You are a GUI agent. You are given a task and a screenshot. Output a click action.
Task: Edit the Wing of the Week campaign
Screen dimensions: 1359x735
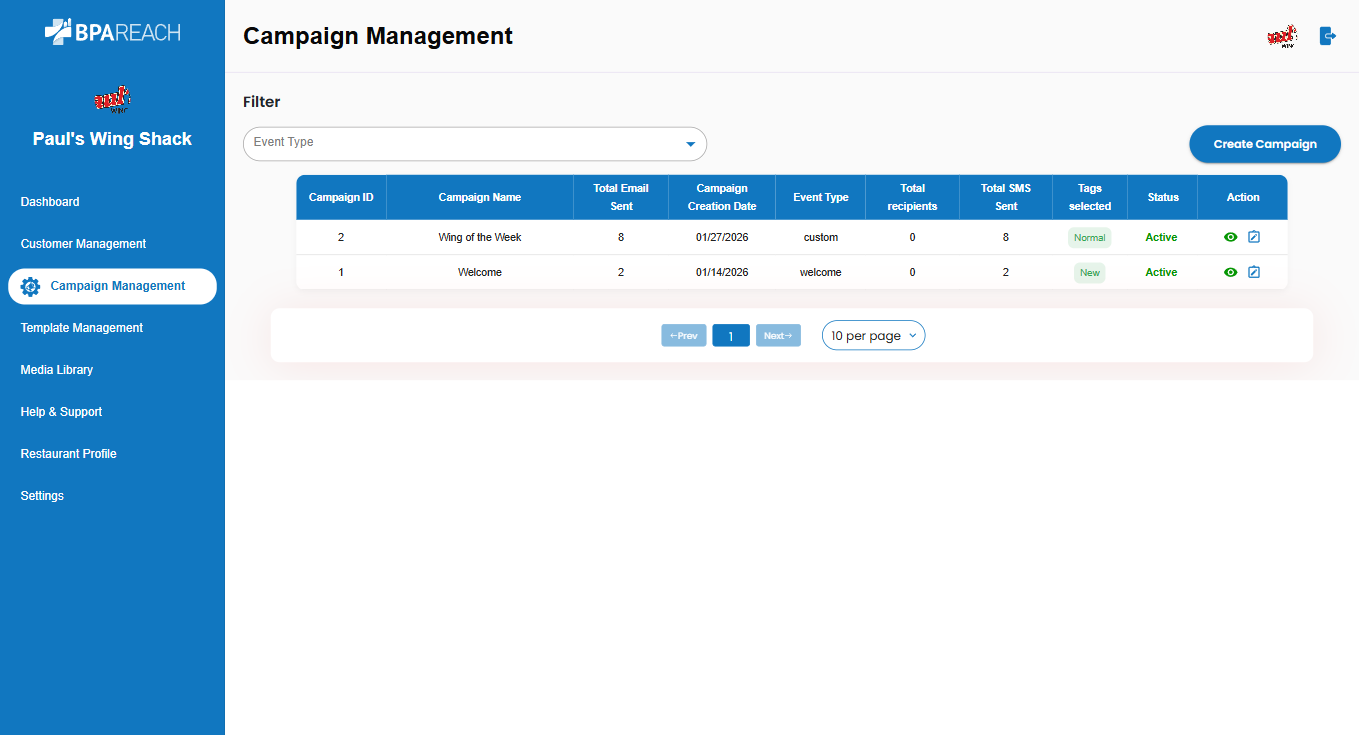[x=1254, y=238]
